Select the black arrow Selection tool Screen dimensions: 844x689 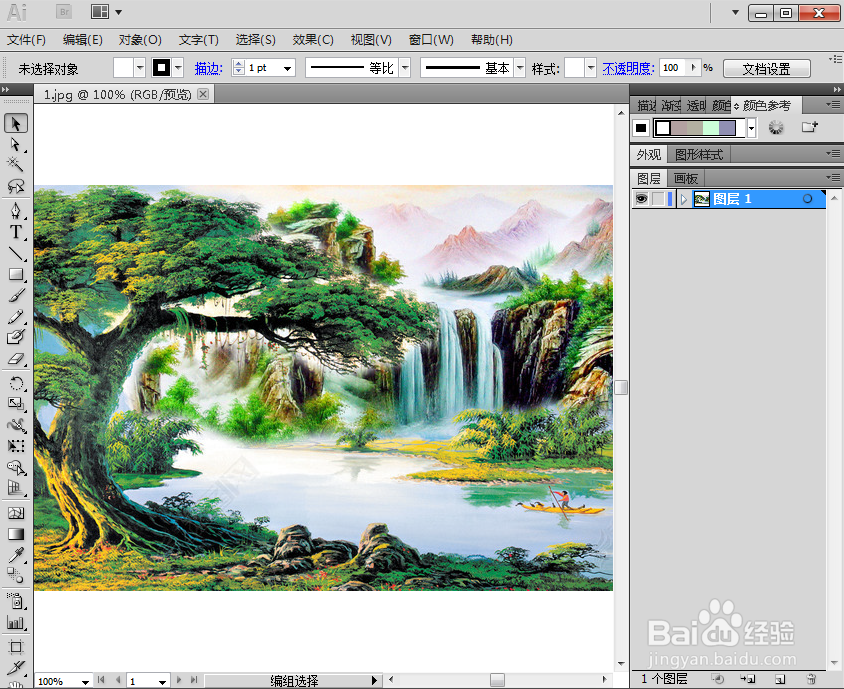tap(16, 124)
